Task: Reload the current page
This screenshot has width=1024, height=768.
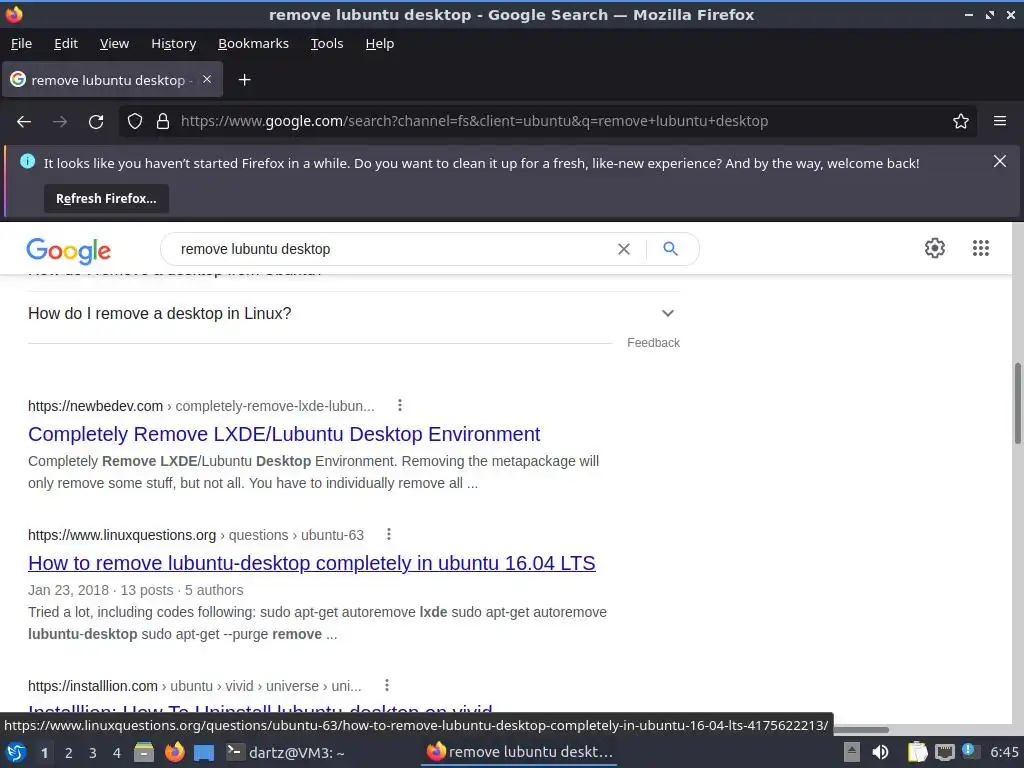Action: (x=96, y=121)
